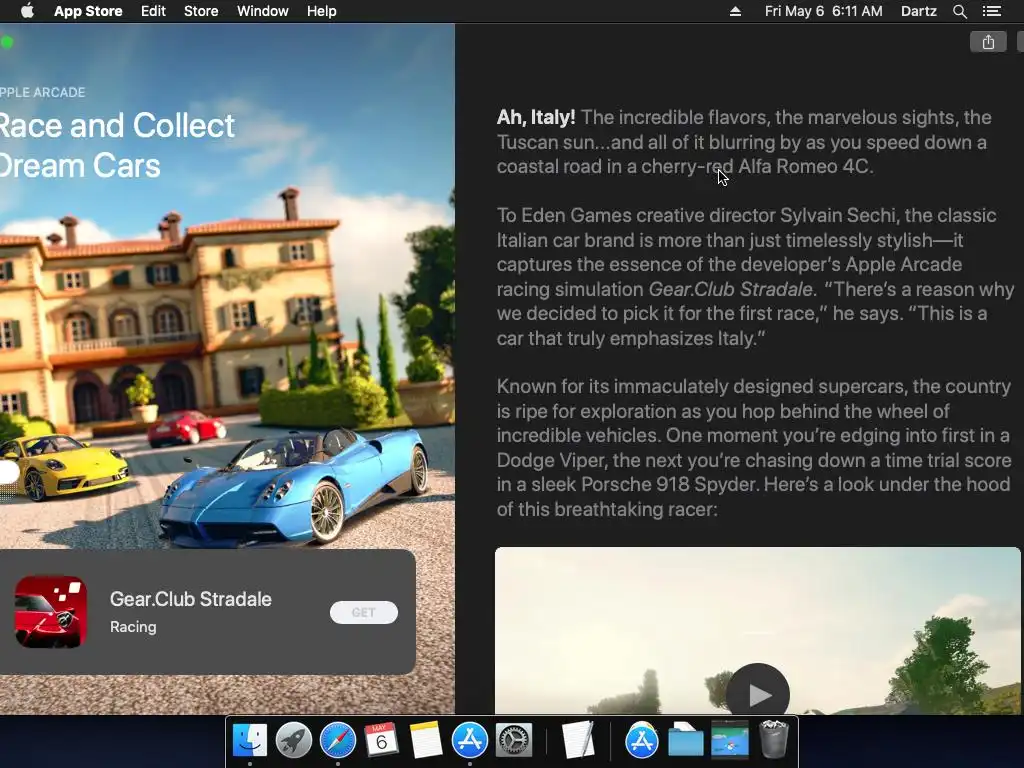Click the Race and Collect Dream Cars headline
1024x768 pixels.
(x=118, y=145)
